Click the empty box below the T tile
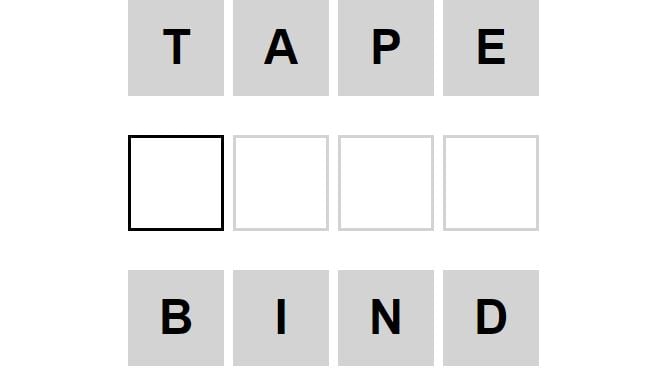The height and width of the screenshot is (372, 662). pos(176,183)
